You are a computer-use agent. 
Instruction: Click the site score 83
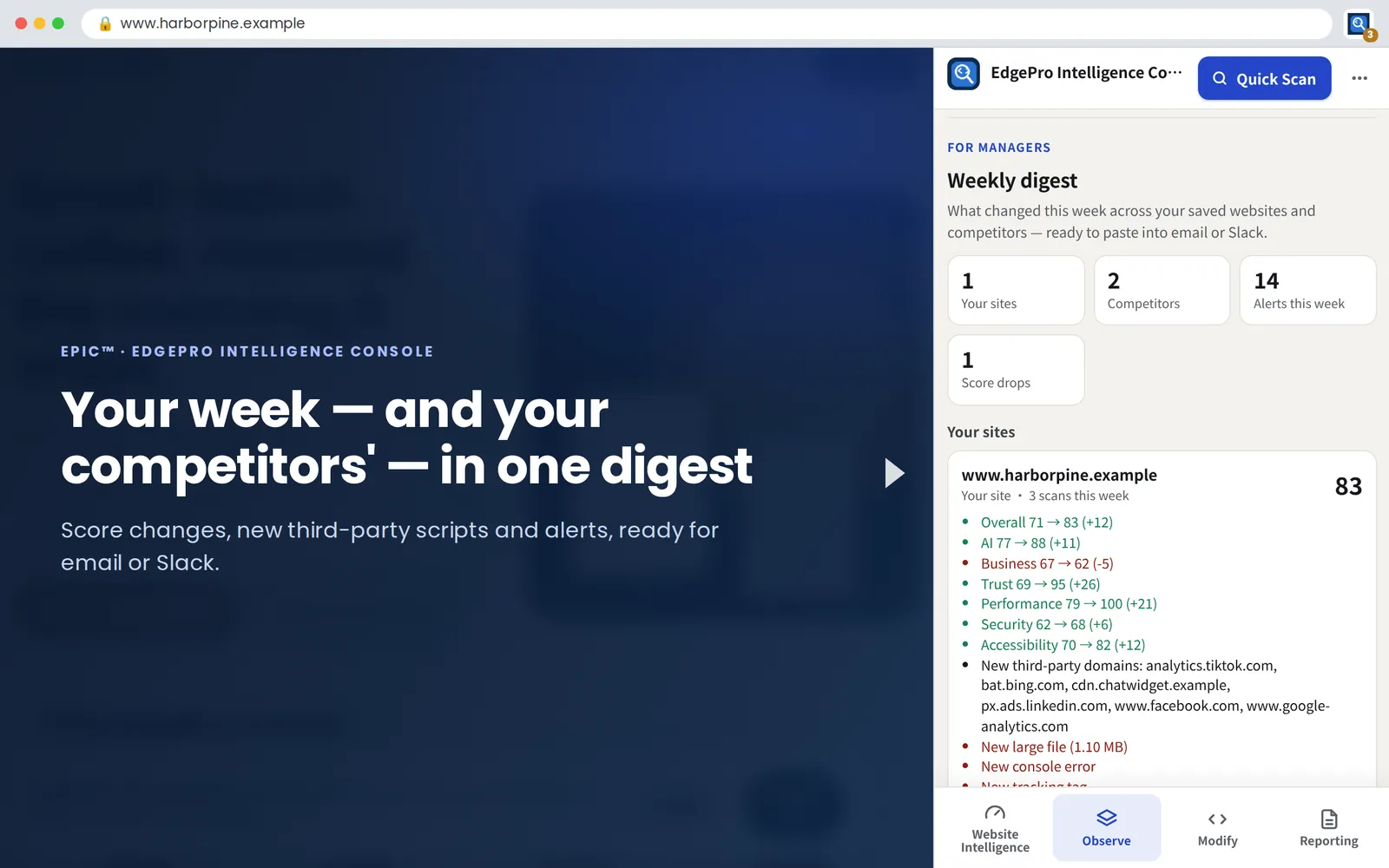pyautogui.click(x=1348, y=486)
